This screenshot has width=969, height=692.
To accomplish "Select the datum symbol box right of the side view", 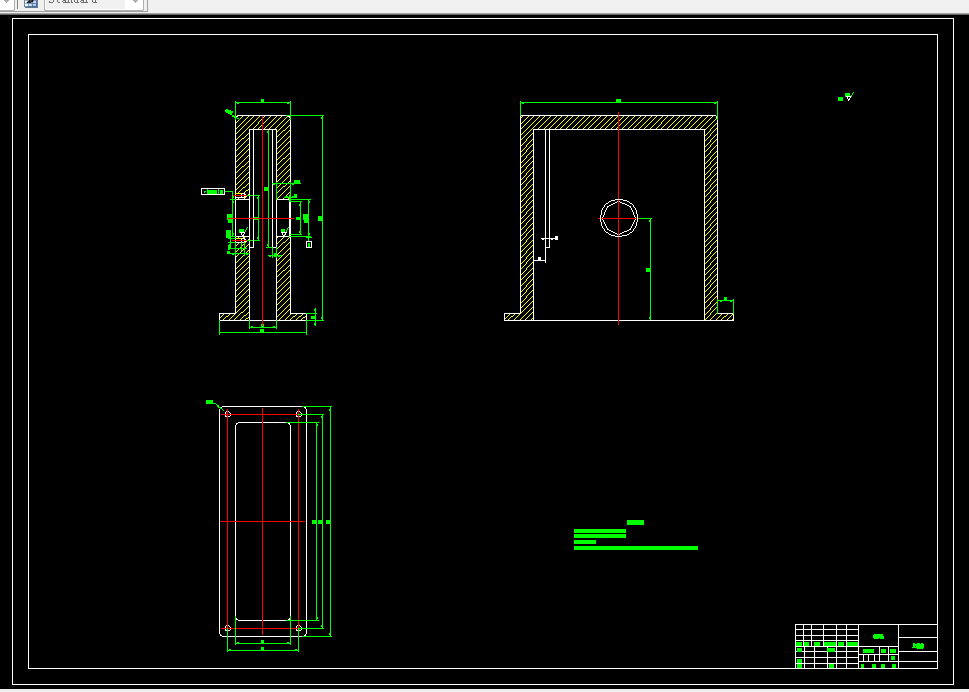I will pyautogui.click(x=309, y=245).
